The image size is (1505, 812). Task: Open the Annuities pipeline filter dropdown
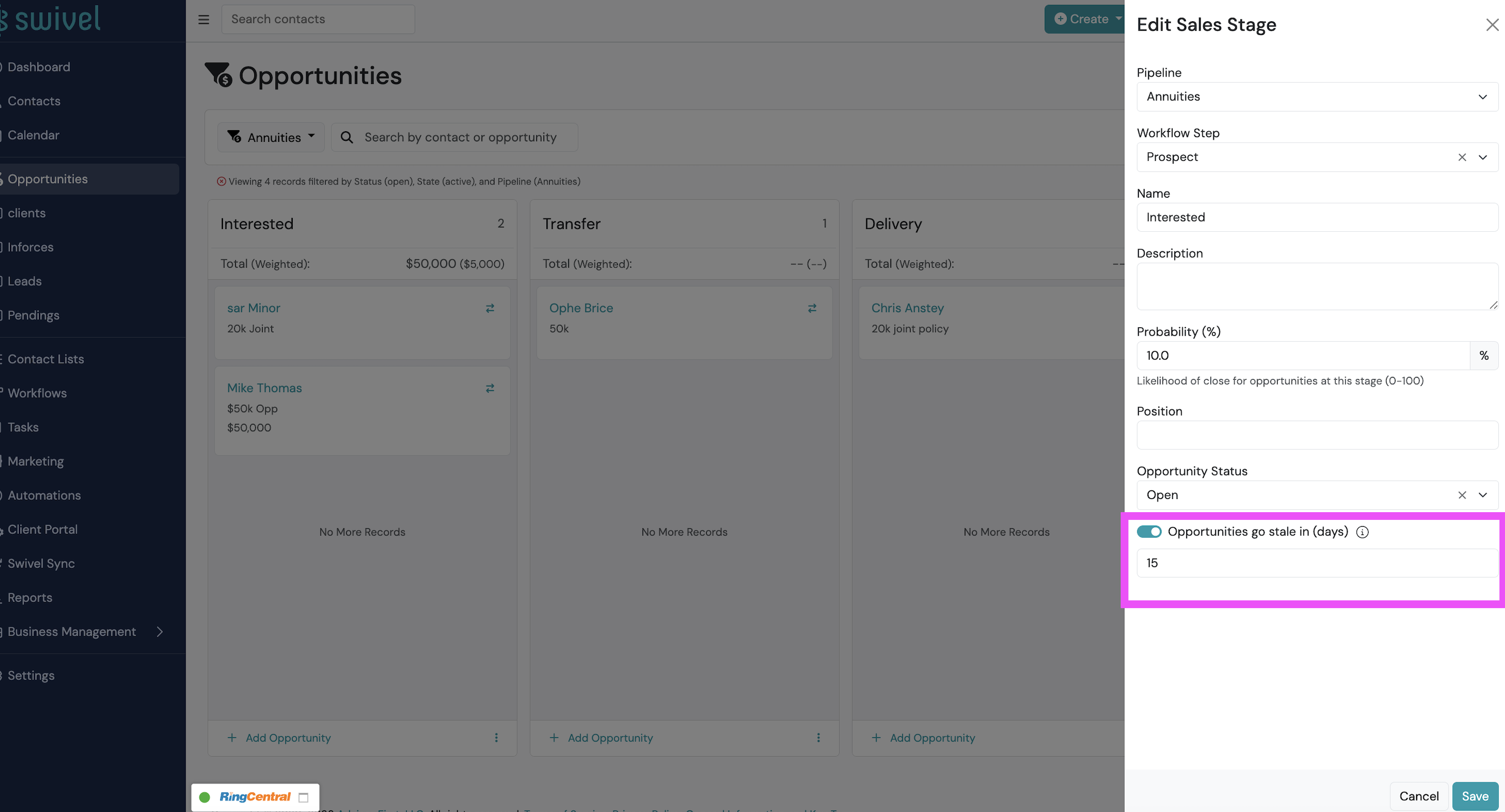271,137
